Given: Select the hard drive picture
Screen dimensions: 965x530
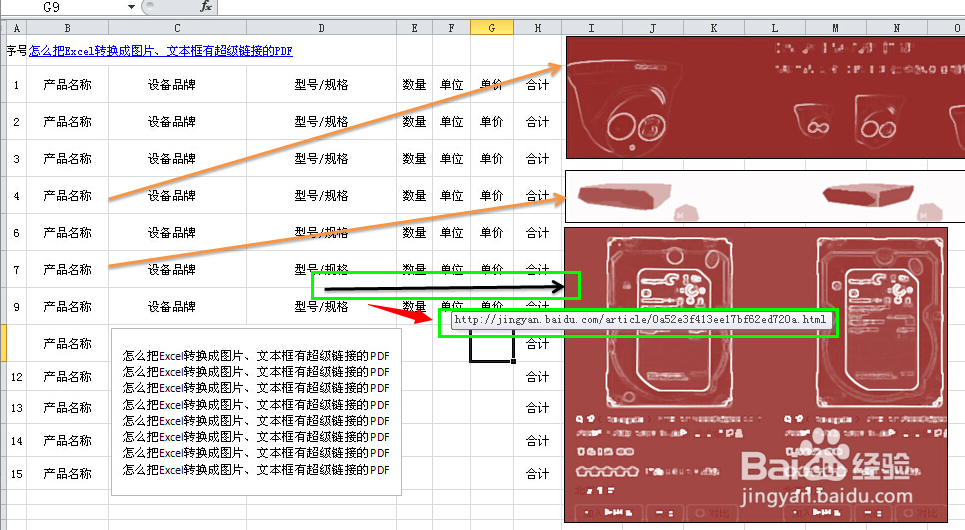Looking at the screenshot, I should point(756,375).
